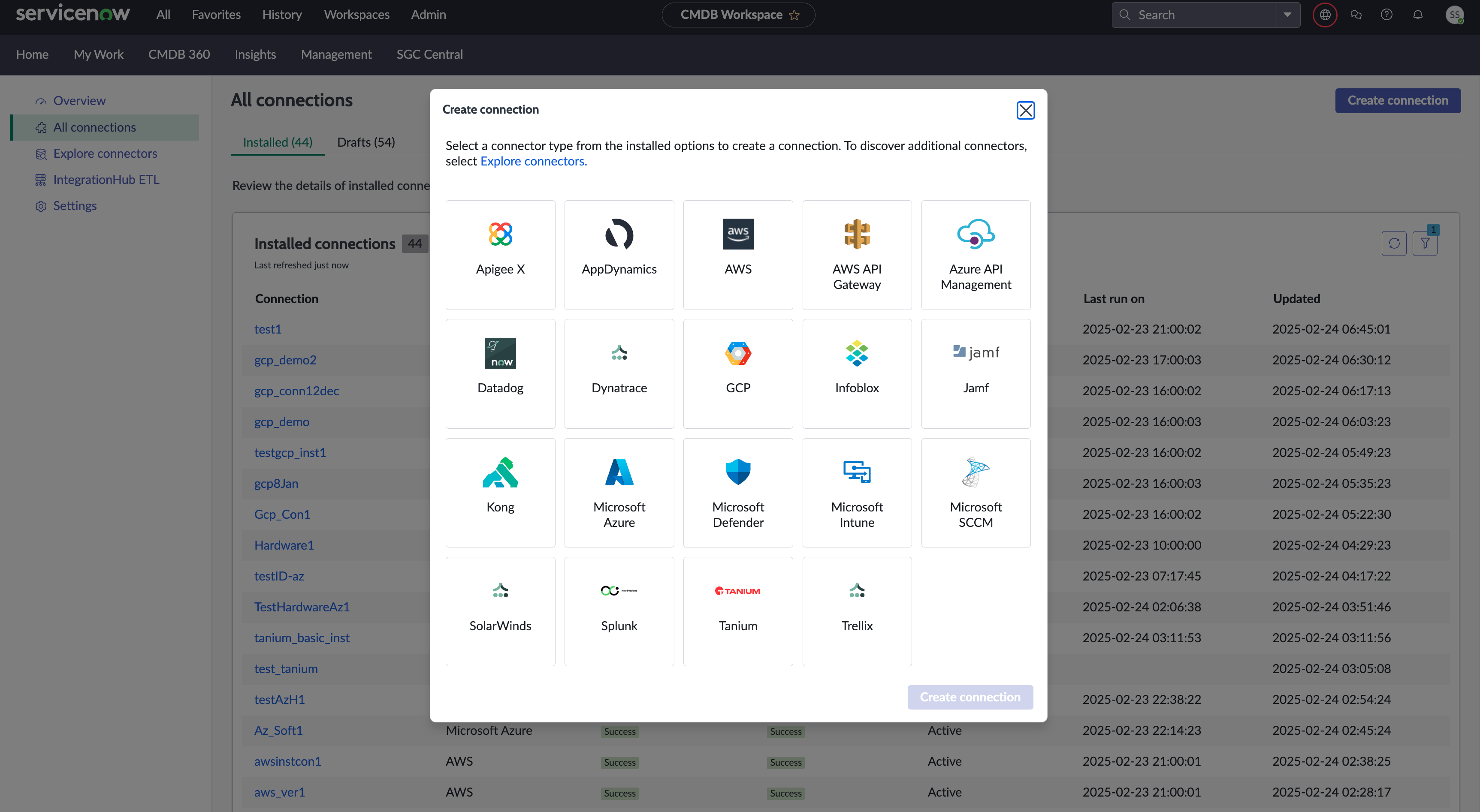Click the dialog's Create connection button
Viewport: 1480px width, 812px height.
[970, 697]
